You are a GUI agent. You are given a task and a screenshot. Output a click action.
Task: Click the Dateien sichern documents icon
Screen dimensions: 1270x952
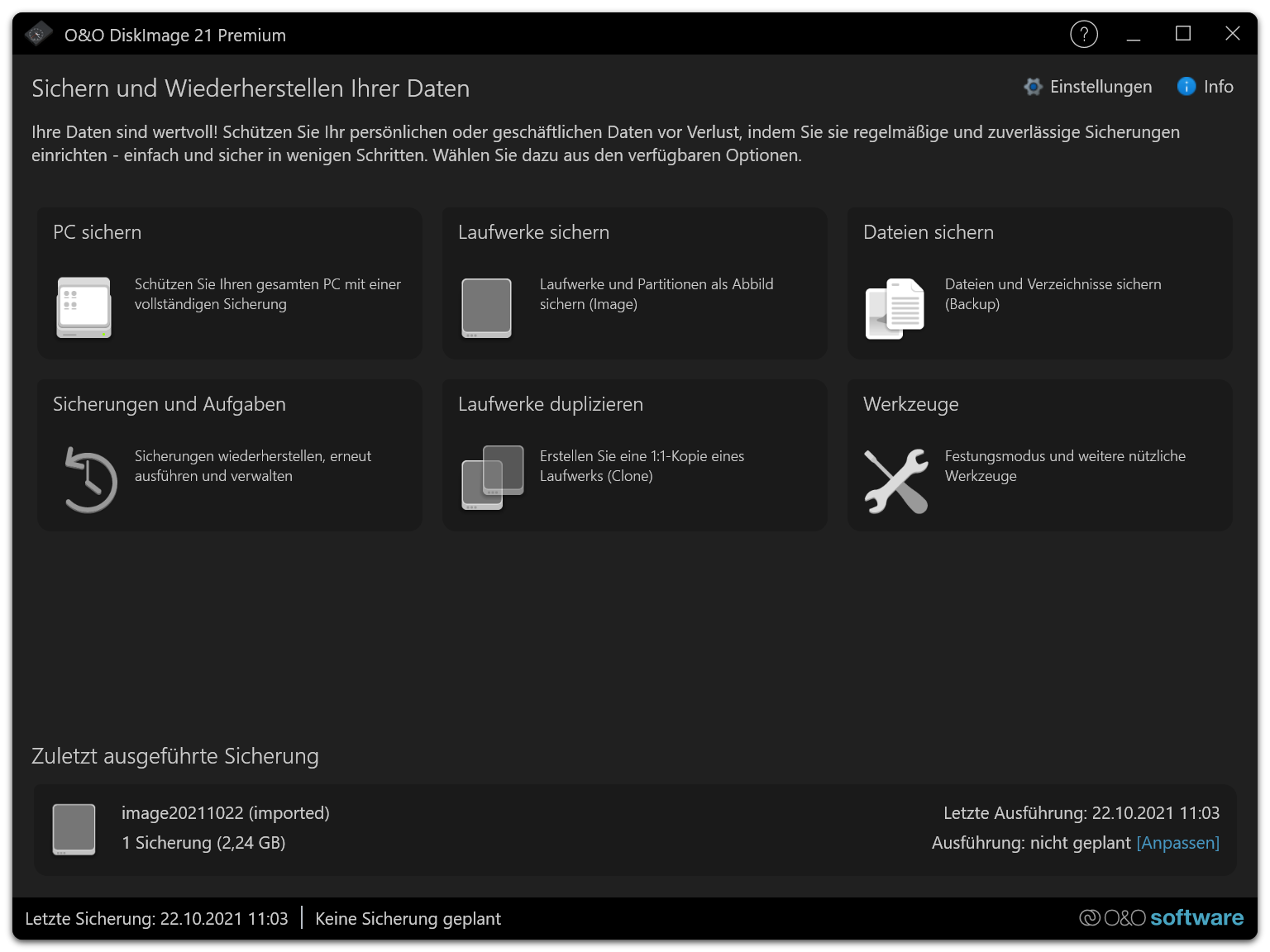pyautogui.click(x=895, y=308)
